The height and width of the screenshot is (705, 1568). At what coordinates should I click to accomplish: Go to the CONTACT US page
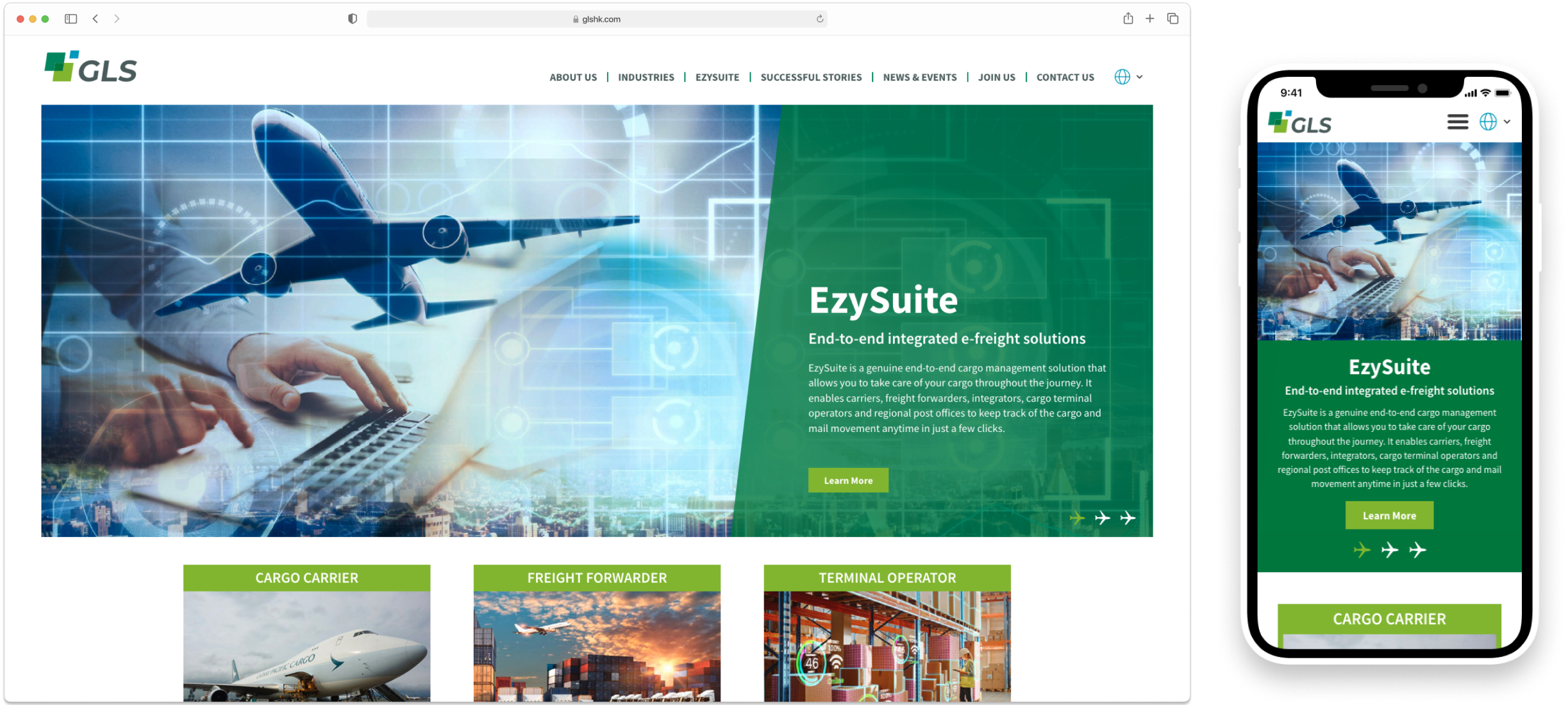pos(1065,78)
